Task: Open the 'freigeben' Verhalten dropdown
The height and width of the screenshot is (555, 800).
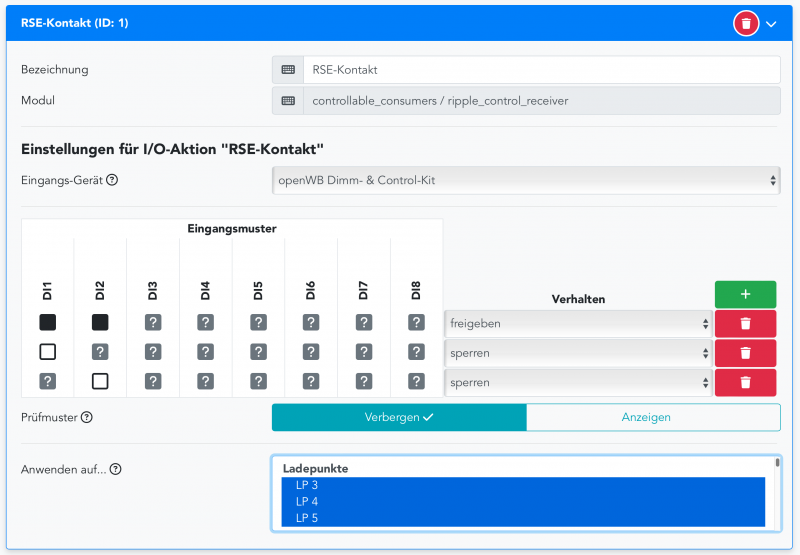Action: [x=577, y=324]
